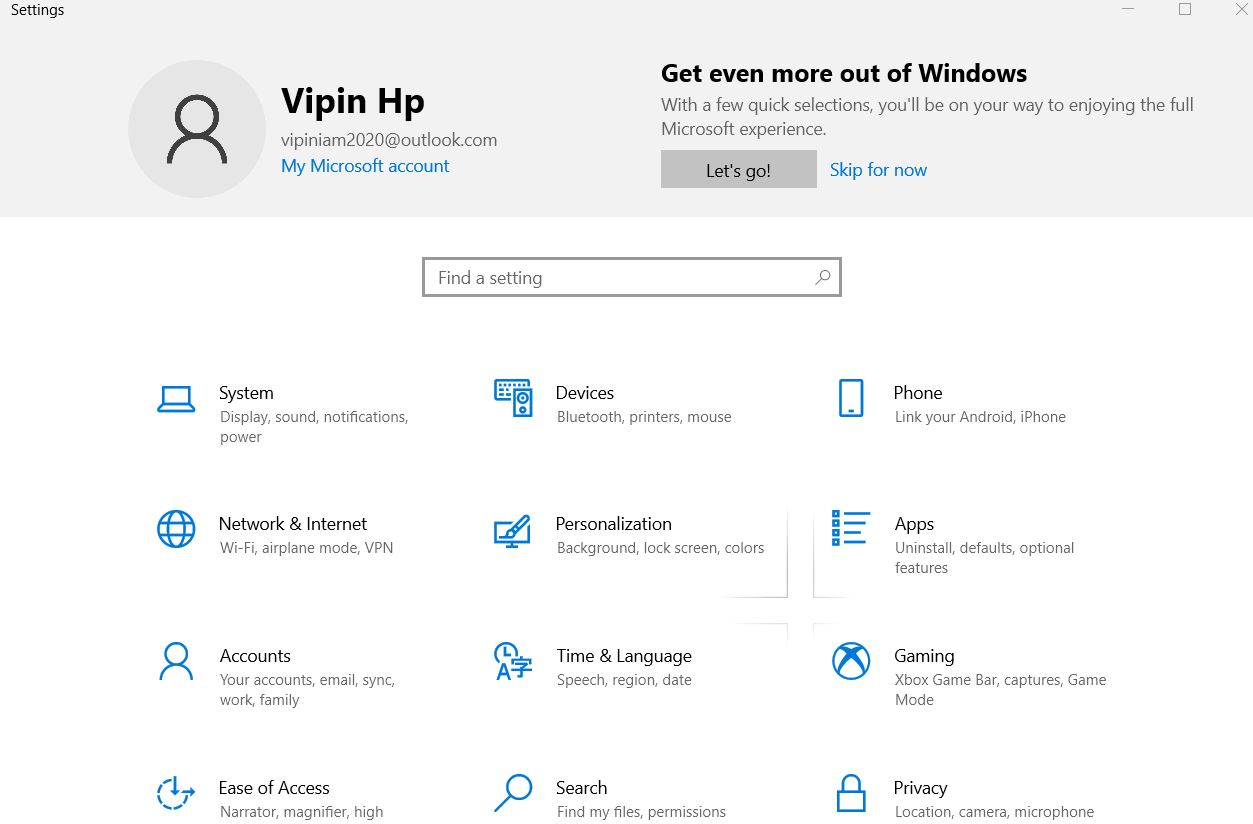
Task: Click 'Background, lock screen, colors' text
Action: coord(660,548)
